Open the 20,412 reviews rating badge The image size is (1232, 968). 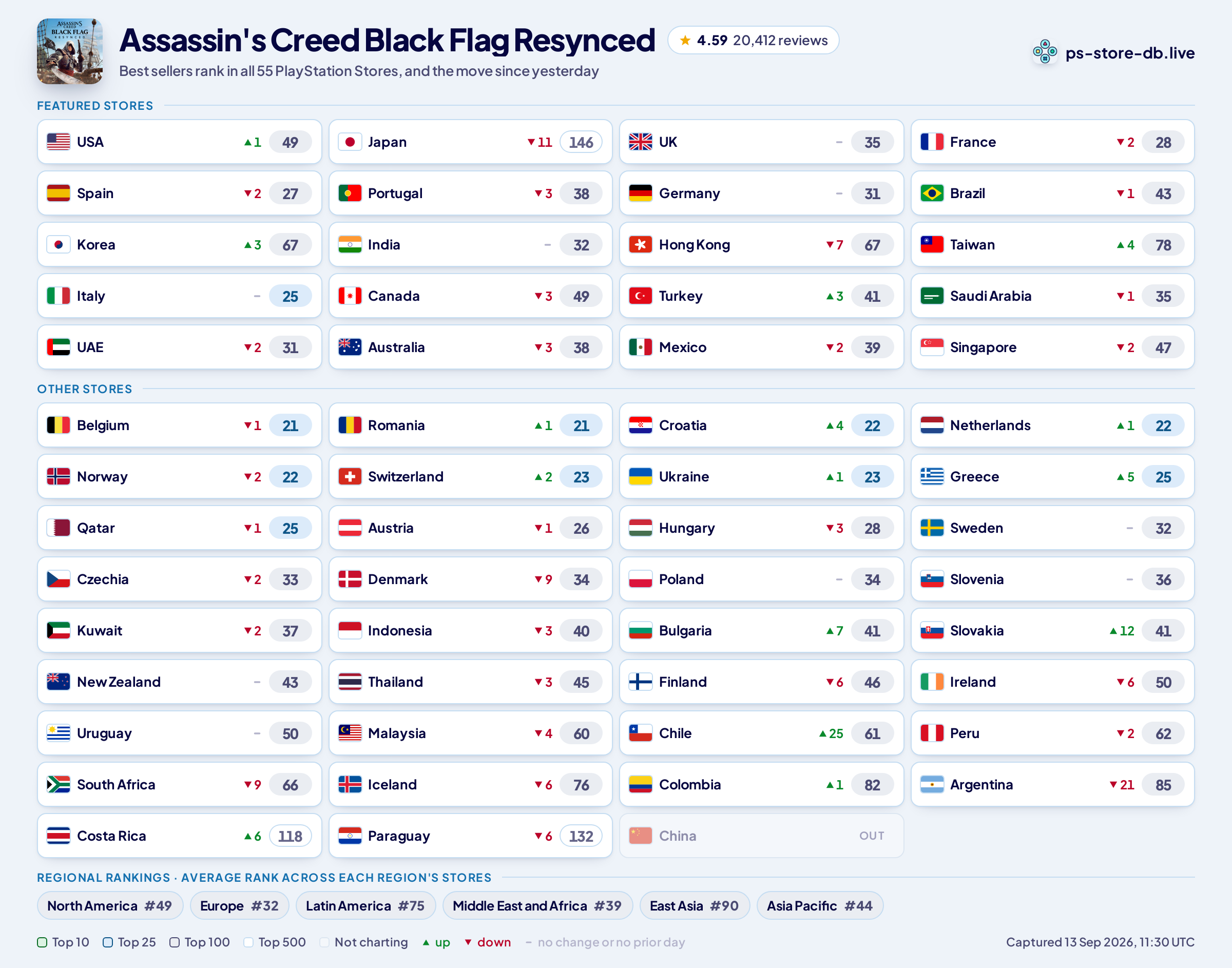pyautogui.click(x=753, y=40)
